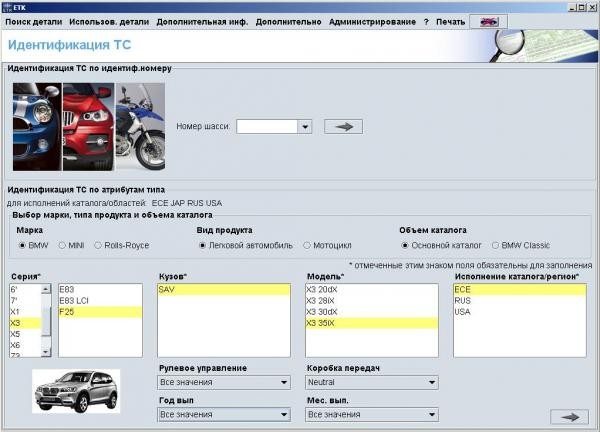The image size is (600, 432).
Task: Select model X3 30dX
Action: pos(372,312)
